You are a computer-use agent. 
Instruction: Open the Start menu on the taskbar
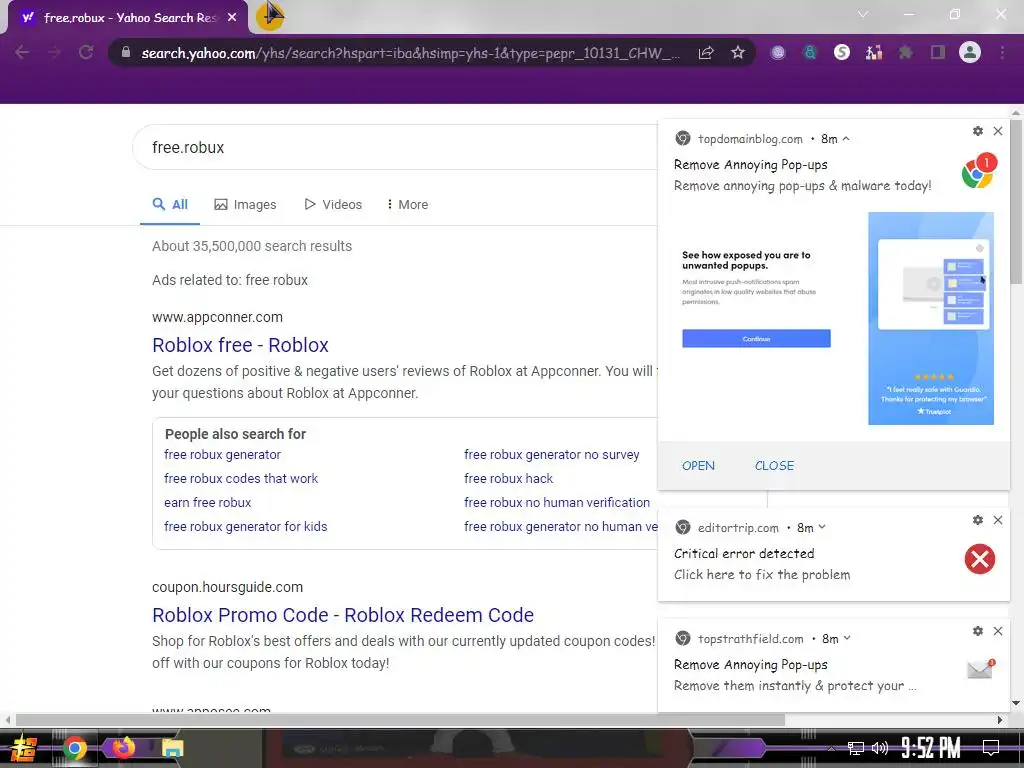tap(24, 748)
